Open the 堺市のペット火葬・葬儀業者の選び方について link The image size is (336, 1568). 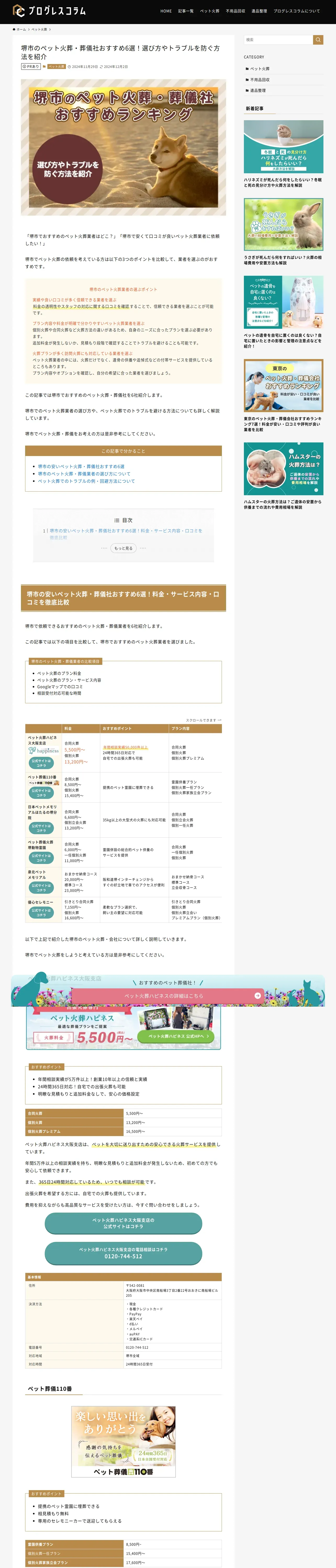click(x=84, y=474)
